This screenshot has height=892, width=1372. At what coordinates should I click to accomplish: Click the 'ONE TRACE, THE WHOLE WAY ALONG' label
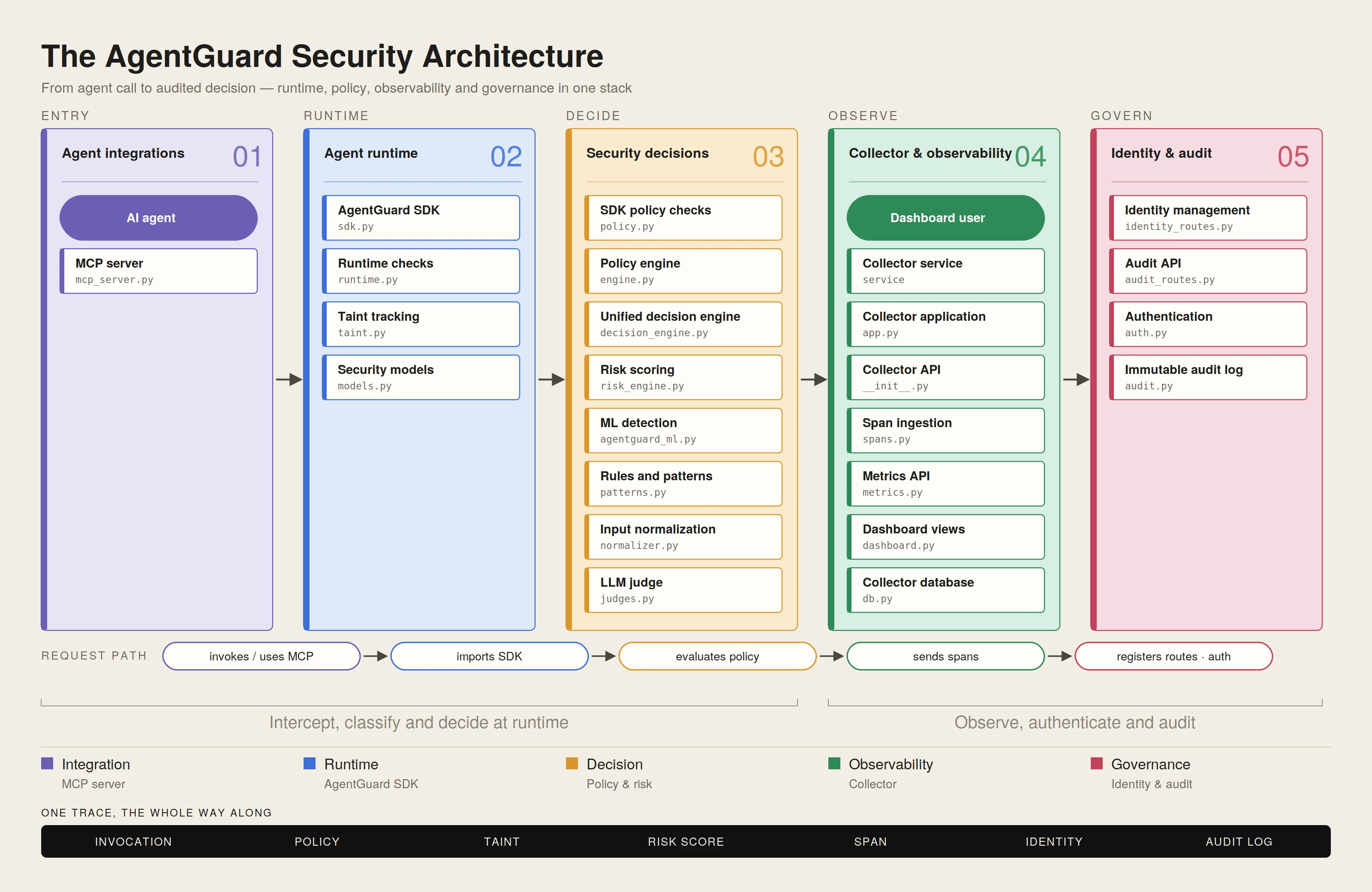pos(156,812)
